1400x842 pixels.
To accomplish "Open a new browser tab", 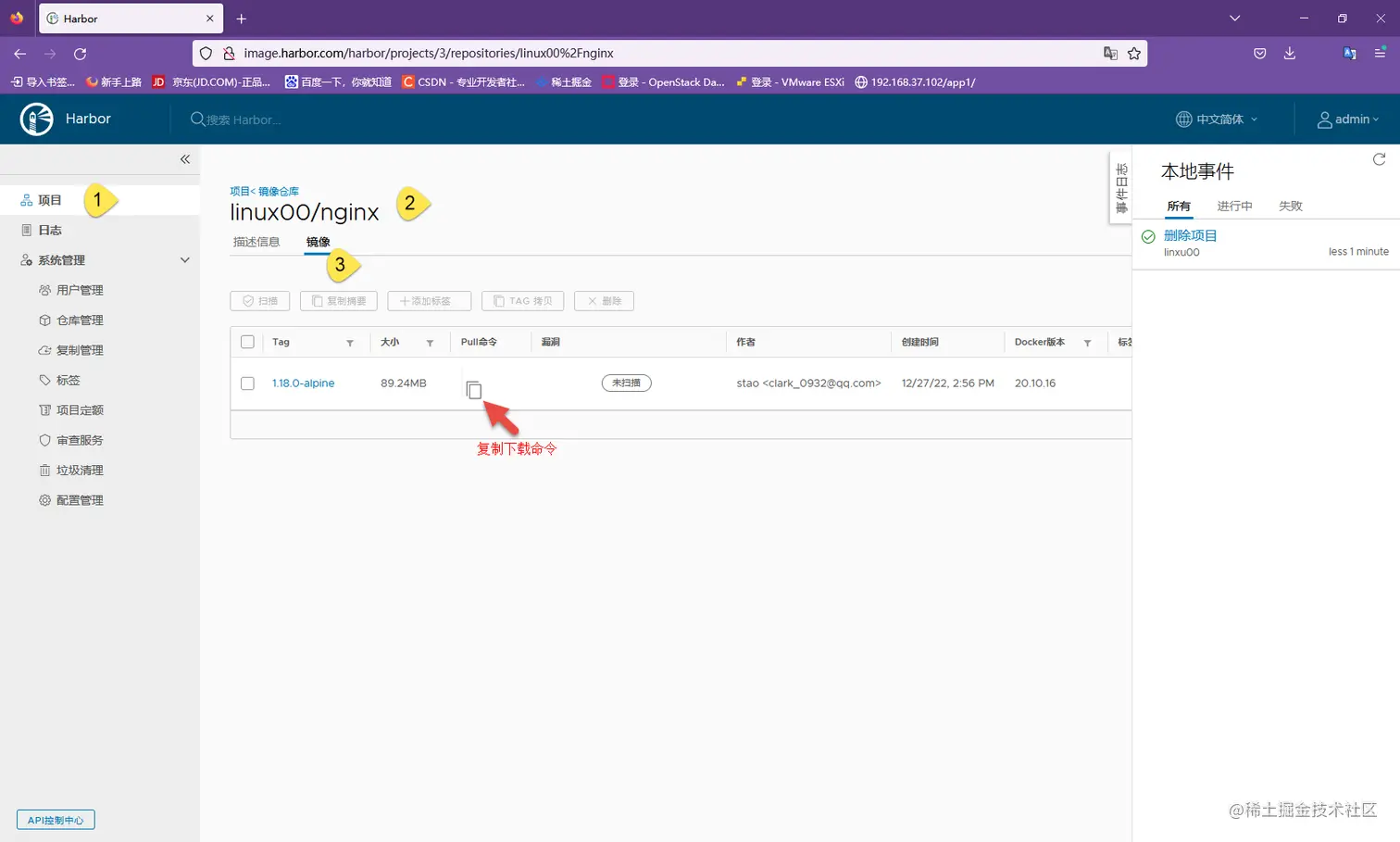I will [242, 19].
